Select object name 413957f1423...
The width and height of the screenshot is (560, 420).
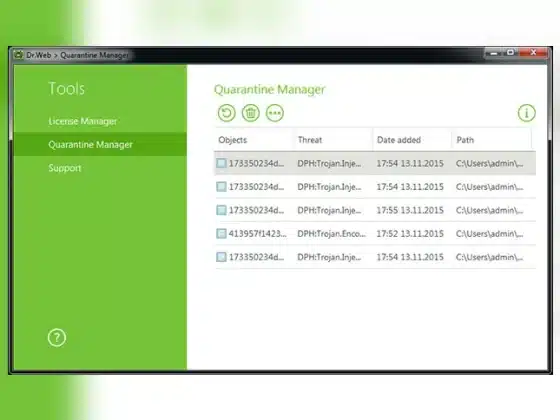(x=257, y=234)
